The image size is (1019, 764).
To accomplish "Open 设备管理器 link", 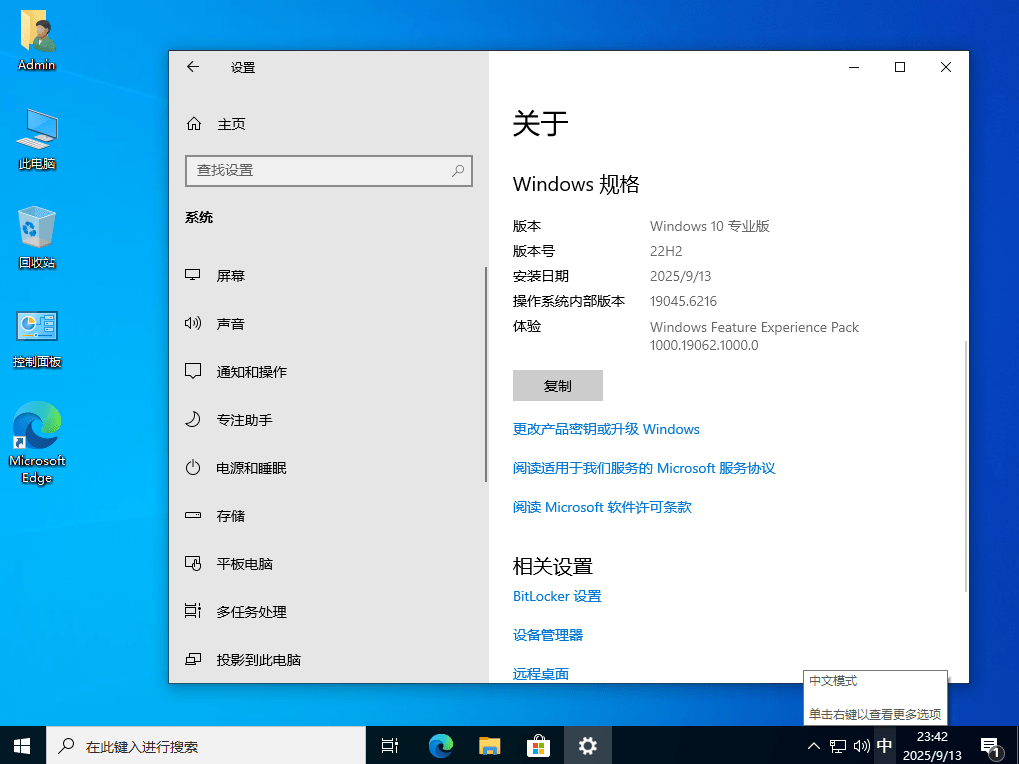I will click(547, 634).
